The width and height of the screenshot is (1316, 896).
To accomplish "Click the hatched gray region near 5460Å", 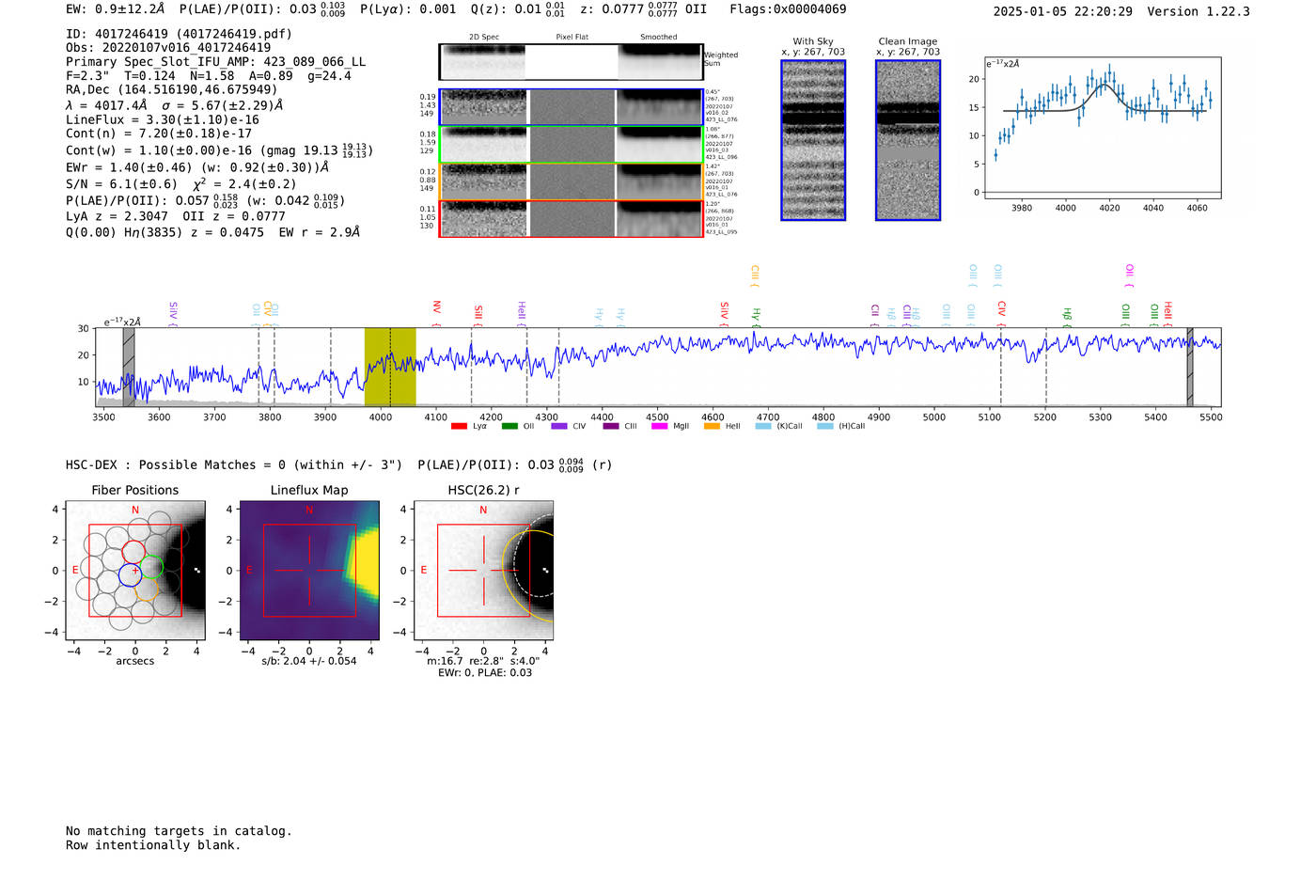I will (1190, 367).
